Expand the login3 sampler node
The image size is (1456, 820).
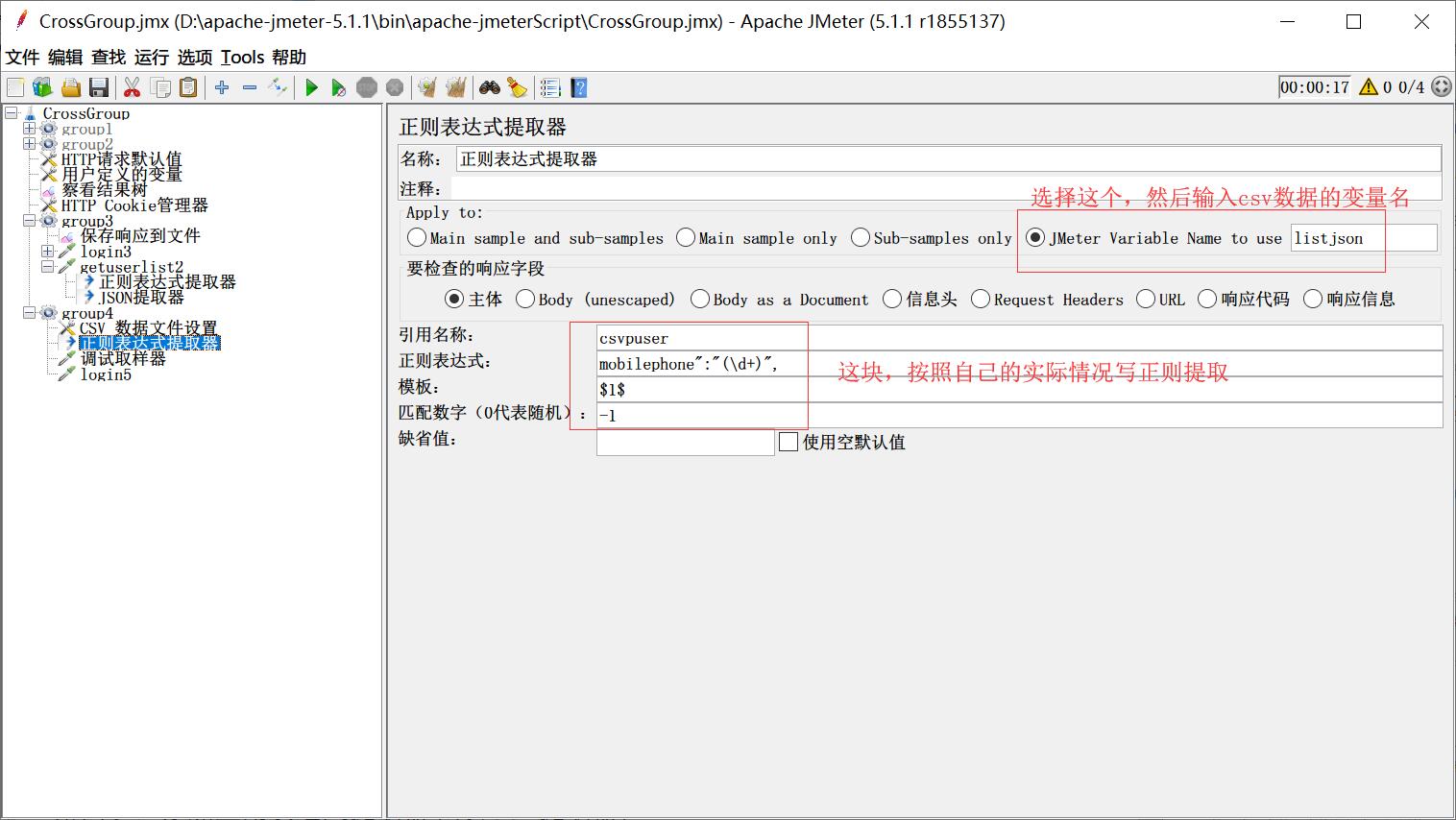(47, 252)
